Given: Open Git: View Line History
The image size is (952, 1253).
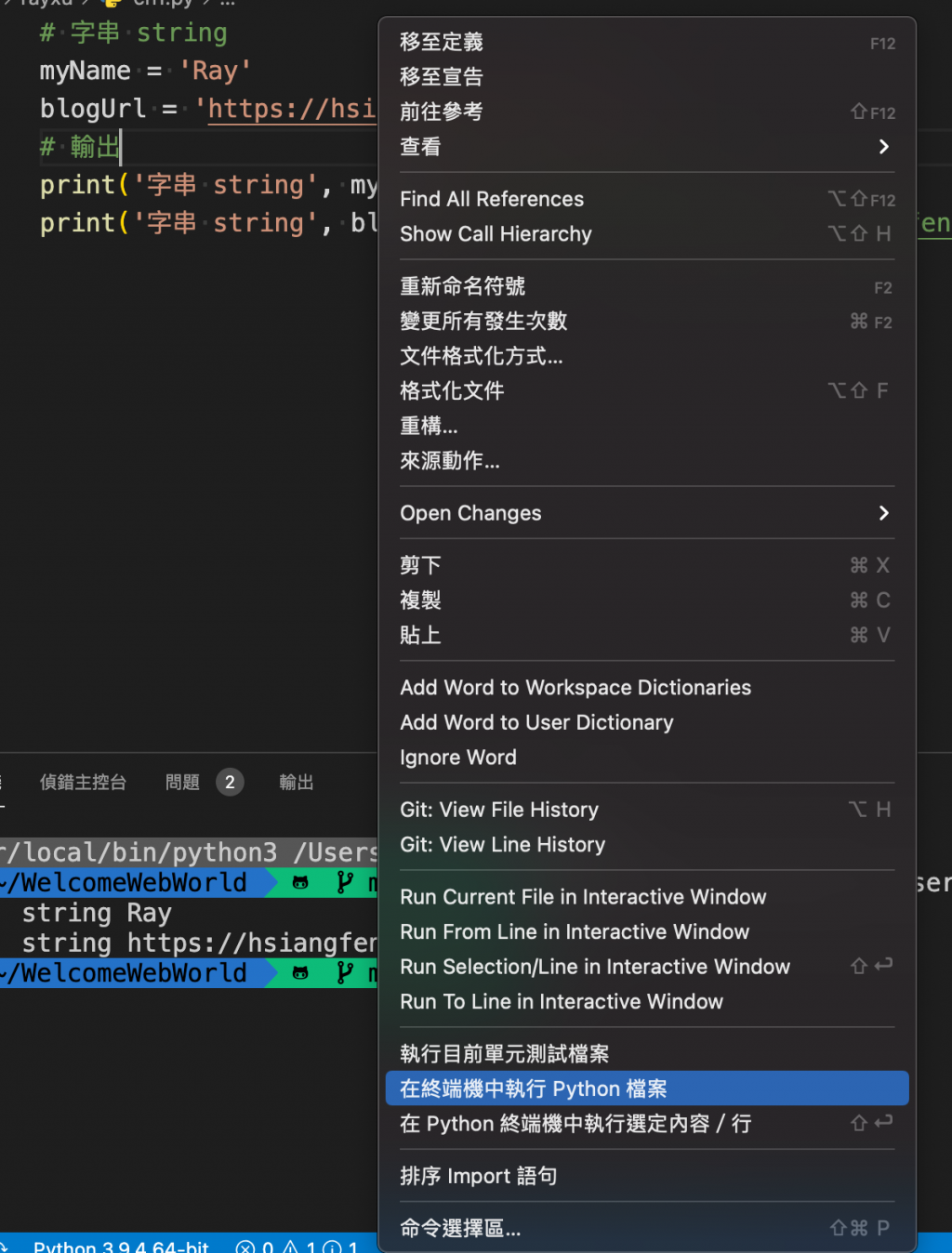Looking at the screenshot, I should pos(647,845).
